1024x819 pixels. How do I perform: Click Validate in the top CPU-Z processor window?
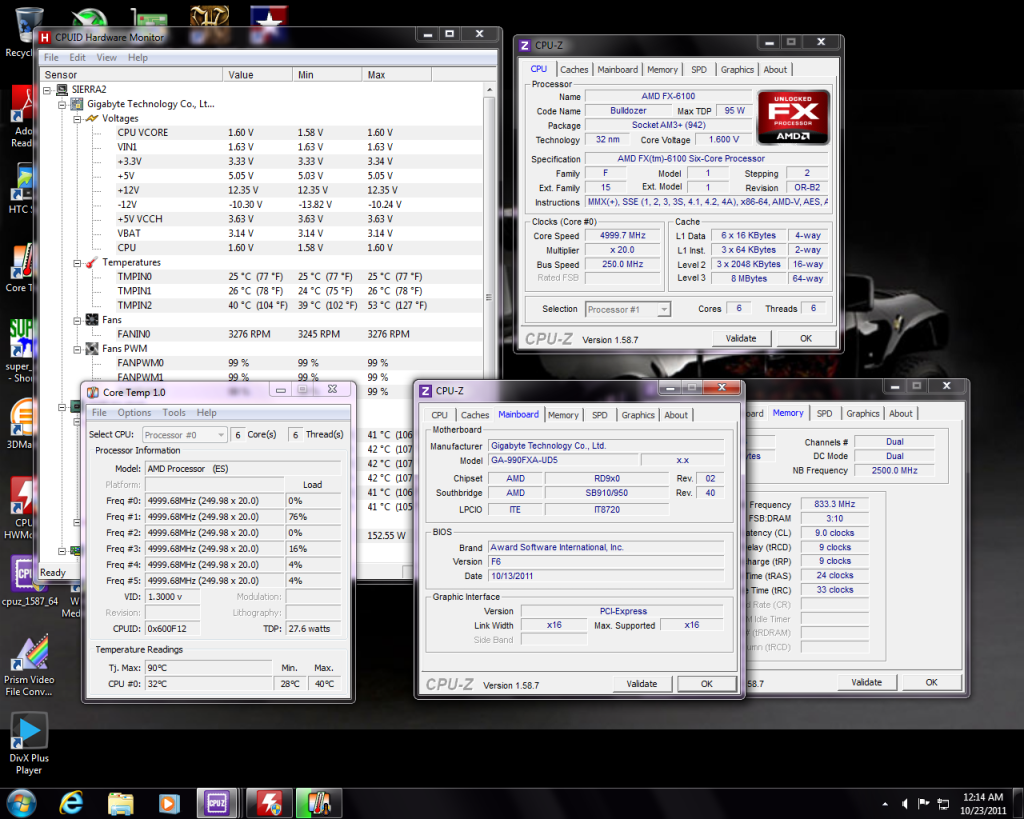tap(741, 338)
